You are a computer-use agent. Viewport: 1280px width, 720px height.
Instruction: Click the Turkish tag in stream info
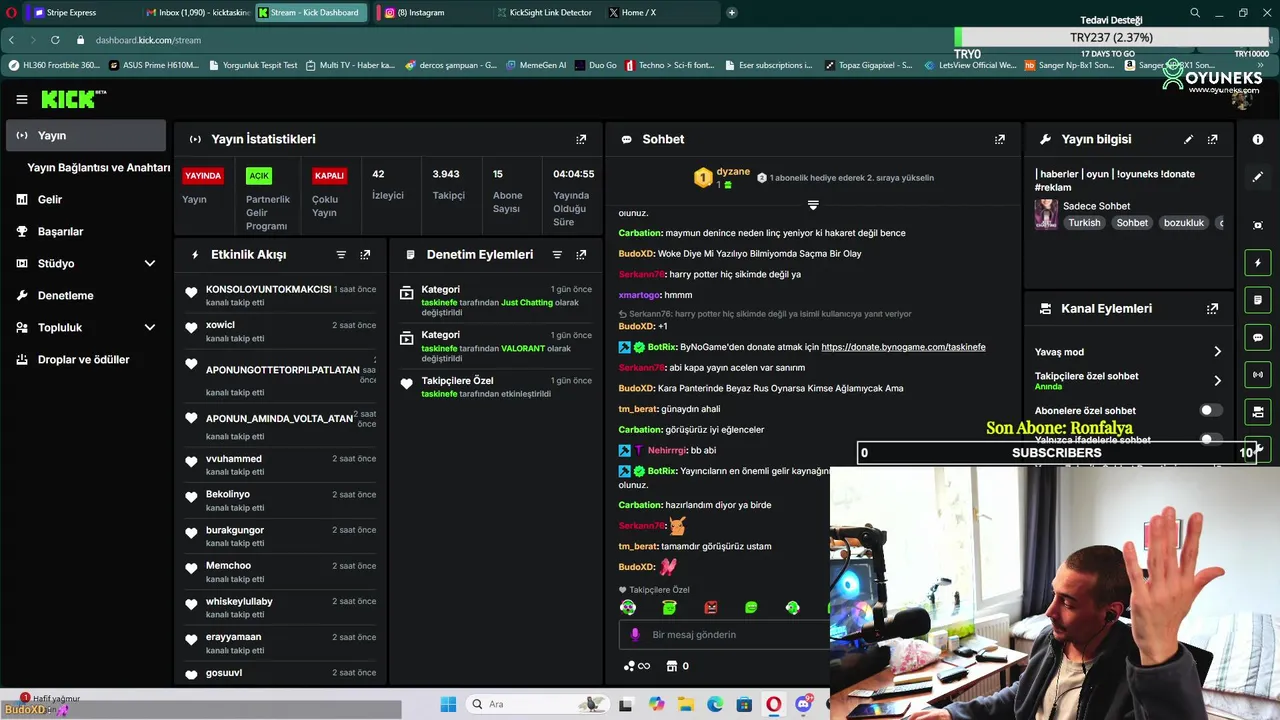pyautogui.click(x=1084, y=223)
